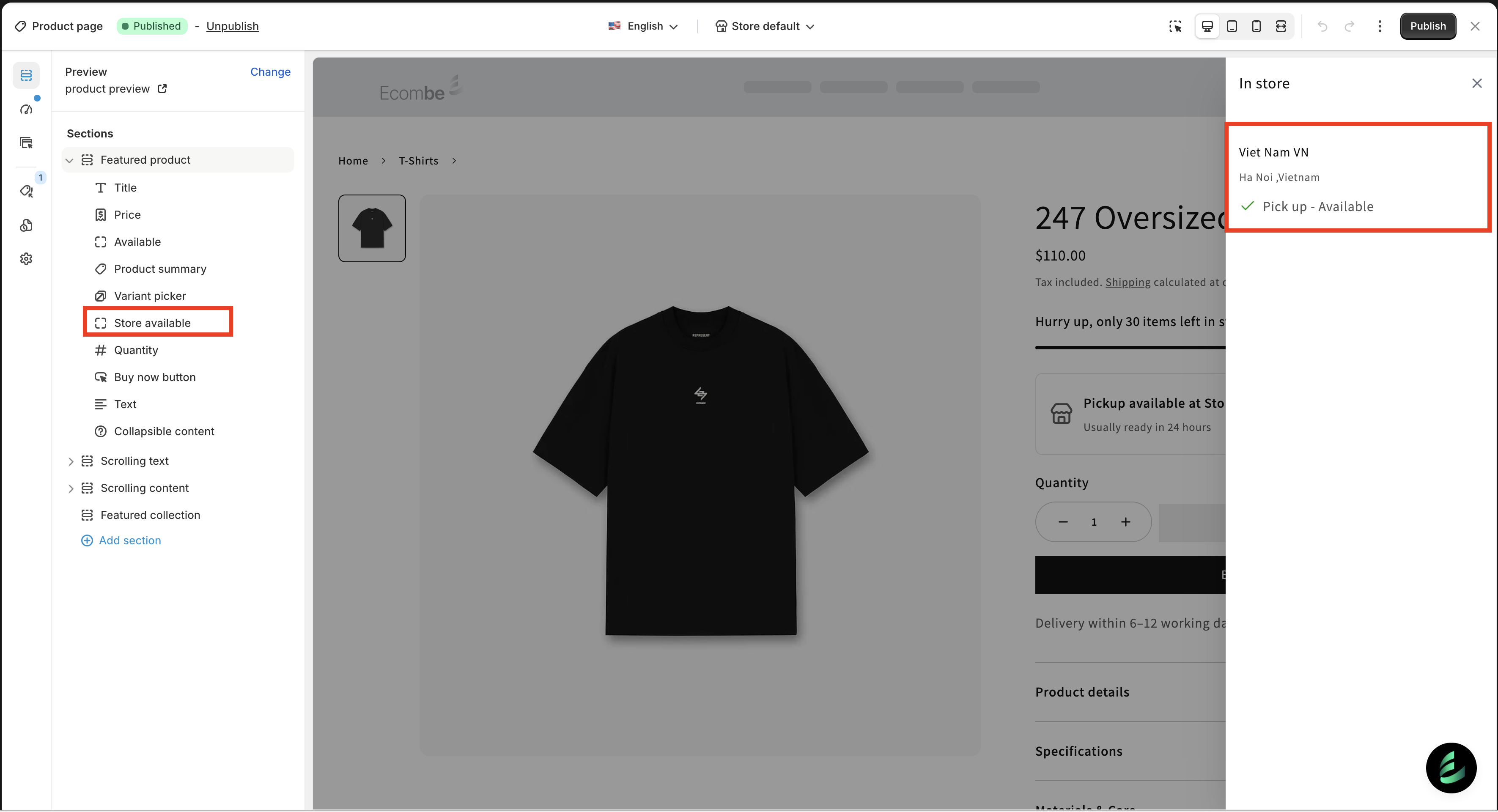Switch to desktop preview device icon
This screenshot has width=1498, height=812.
click(x=1207, y=26)
